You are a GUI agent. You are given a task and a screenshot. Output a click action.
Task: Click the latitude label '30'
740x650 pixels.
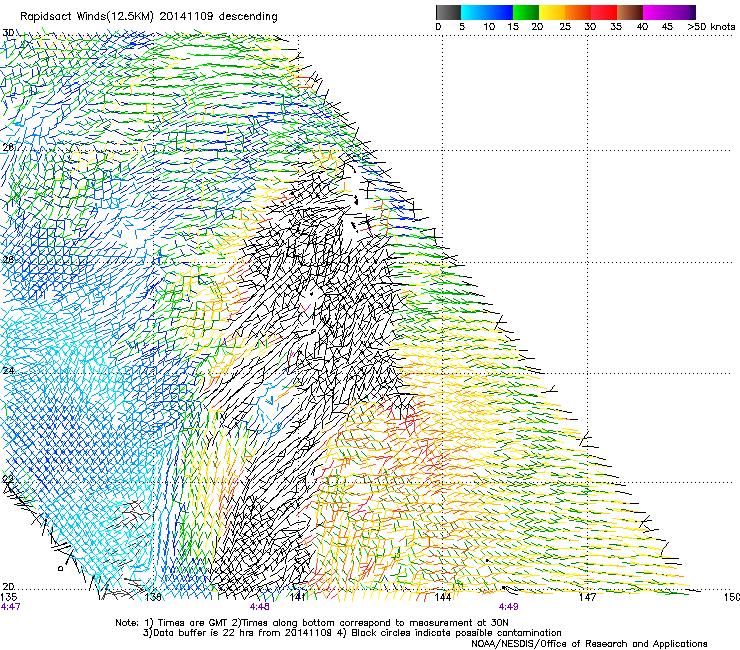(8, 33)
